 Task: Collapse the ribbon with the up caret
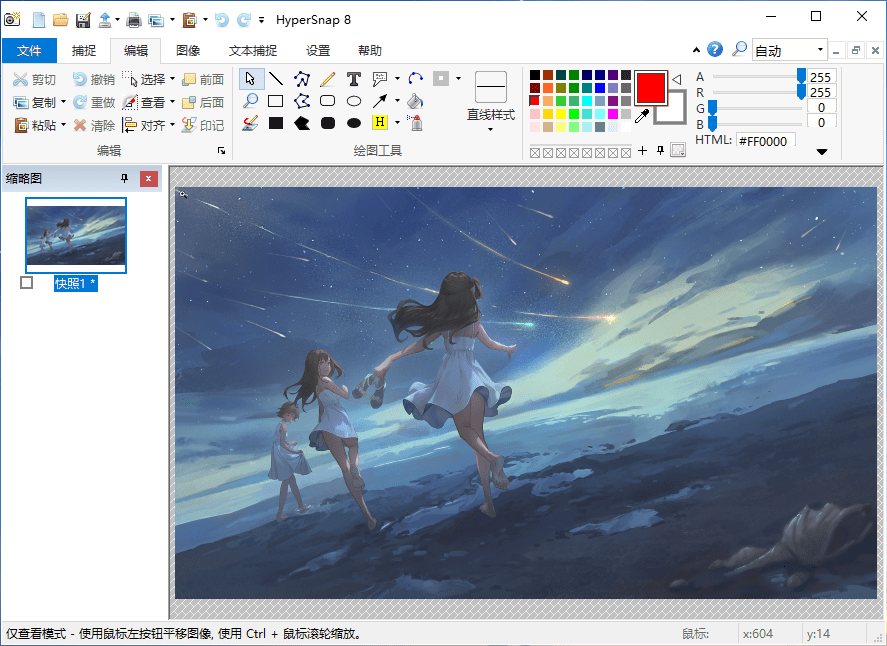point(696,50)
